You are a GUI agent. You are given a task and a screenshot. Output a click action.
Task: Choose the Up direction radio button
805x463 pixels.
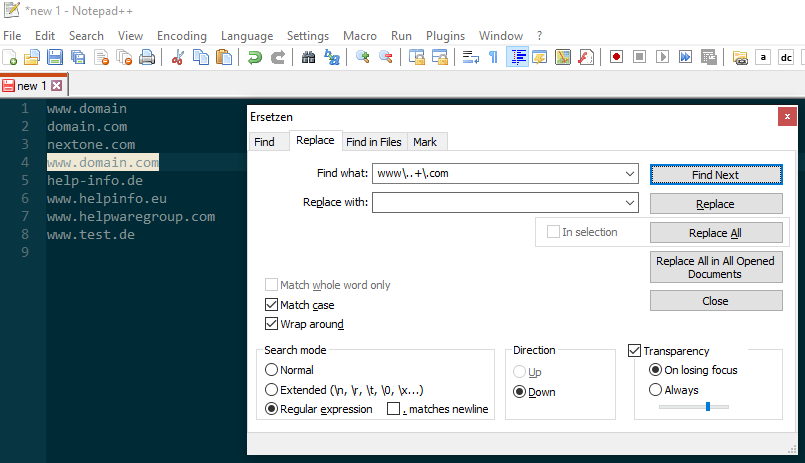tap(520, 372)
